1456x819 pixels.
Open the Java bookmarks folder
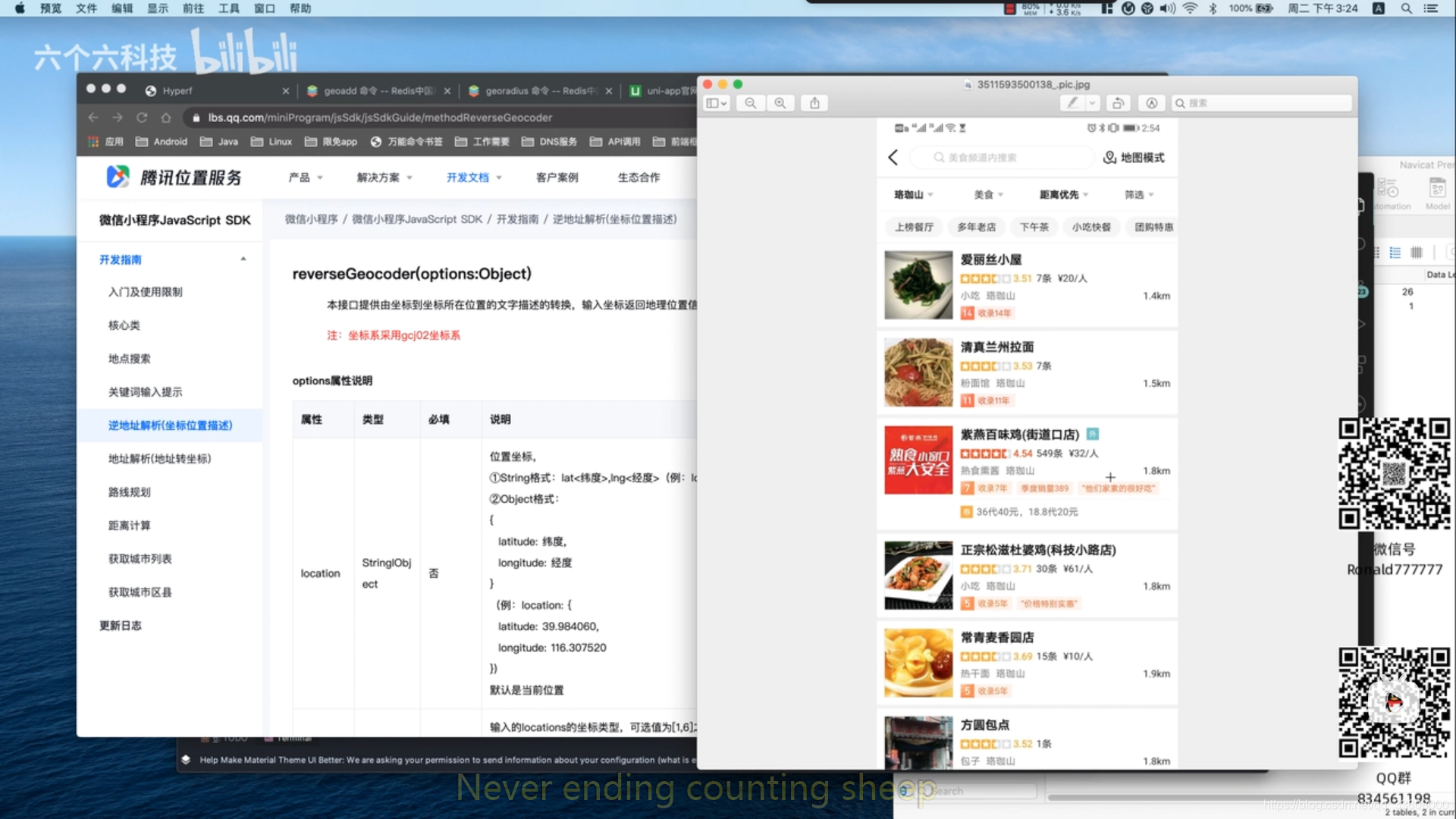[x=219, y=142]
